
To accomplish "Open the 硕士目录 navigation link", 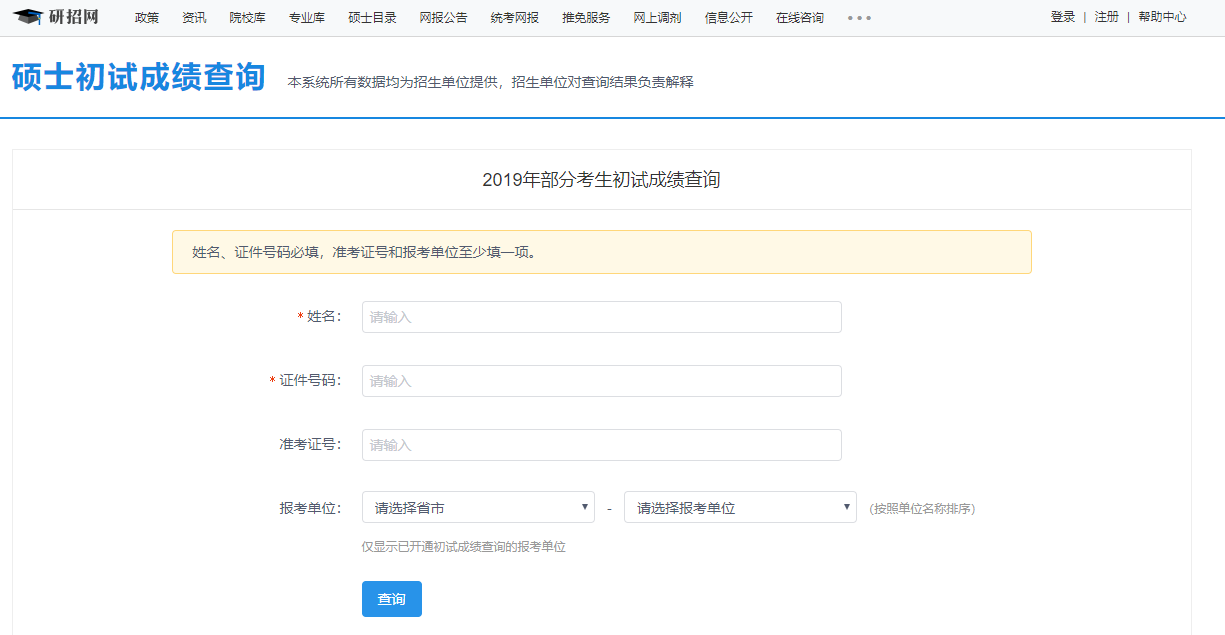I will 372,18.
